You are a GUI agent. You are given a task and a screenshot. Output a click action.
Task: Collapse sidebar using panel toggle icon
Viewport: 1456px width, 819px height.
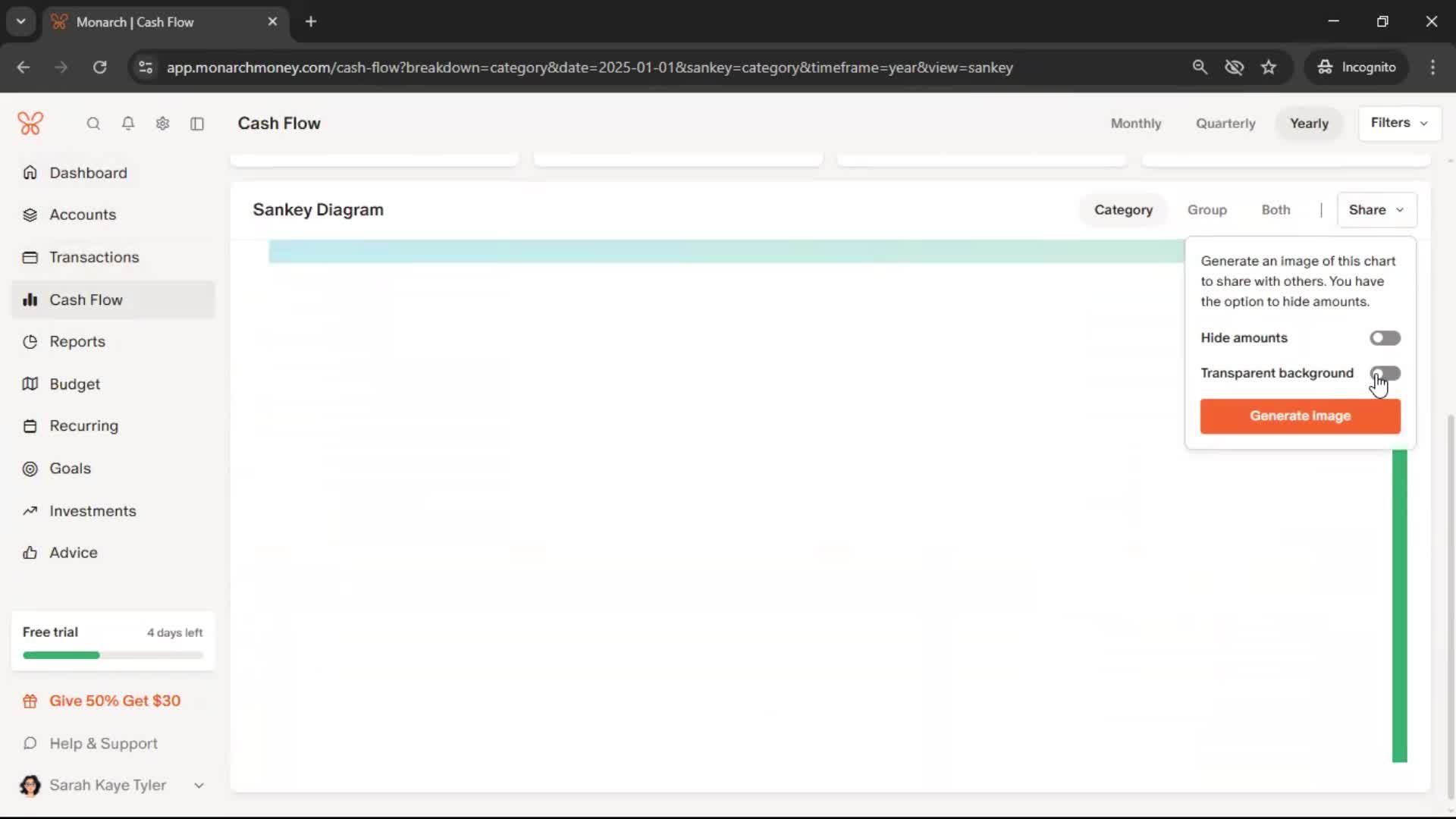coord(197,124)
